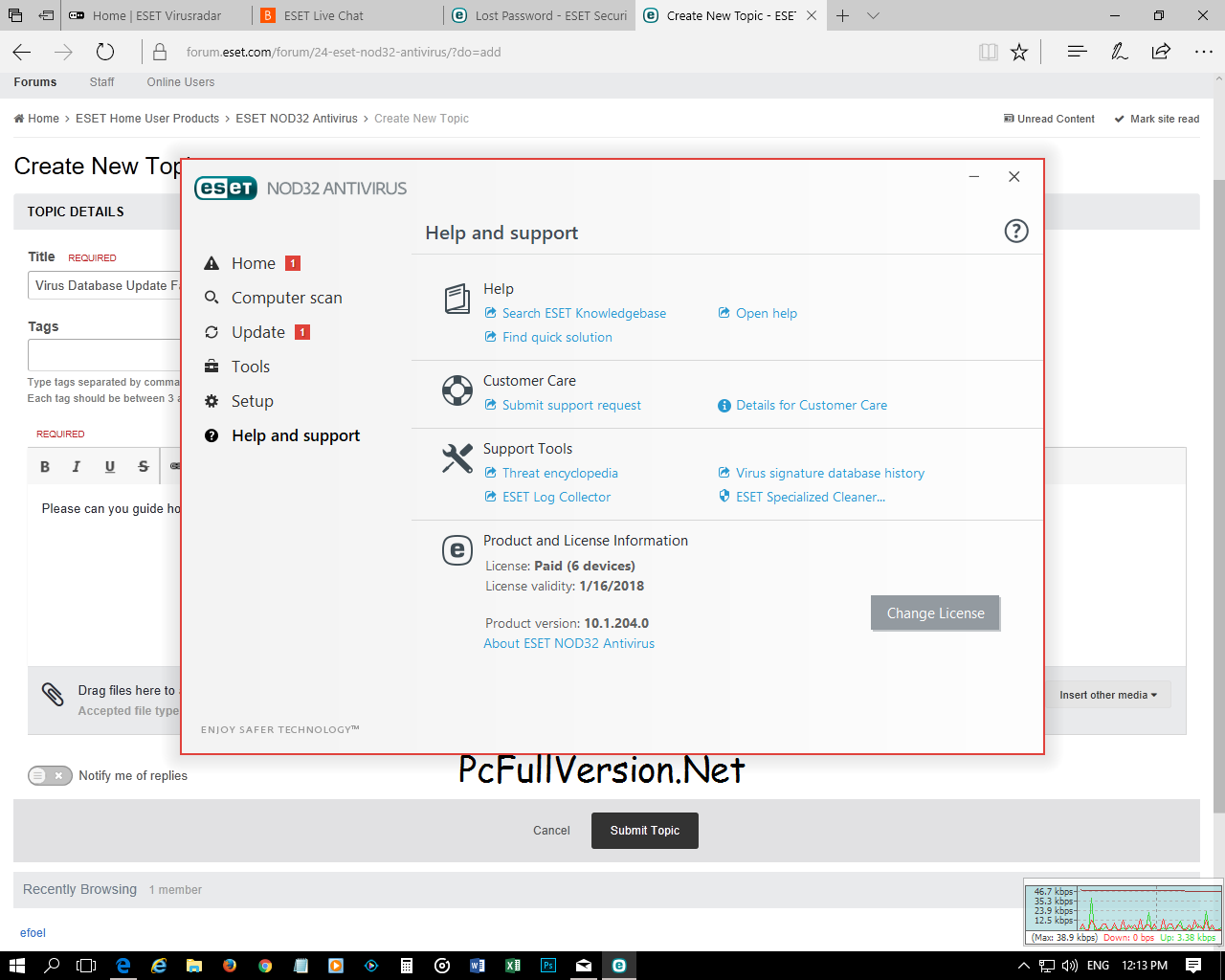Click Unread Content link
This screenshot has width=1225, height=980.
(x=1049, y=119)
